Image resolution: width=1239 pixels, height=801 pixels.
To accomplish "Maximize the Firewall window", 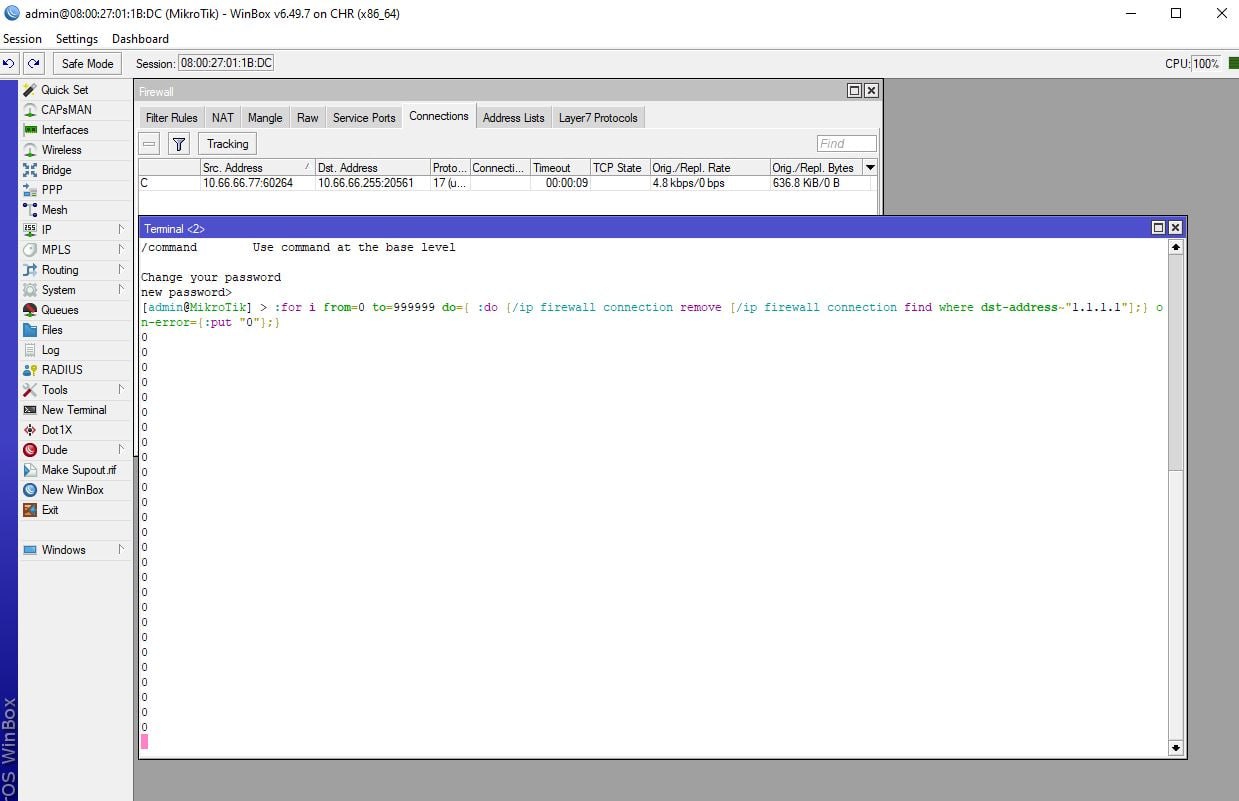I will point(855,90).
